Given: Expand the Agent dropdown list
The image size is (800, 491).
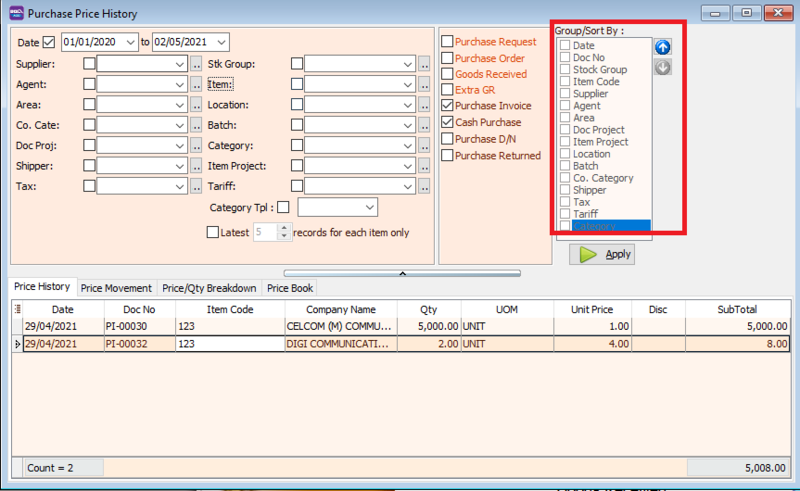Looking at the screenshot, I should click(x=180, y=85).
